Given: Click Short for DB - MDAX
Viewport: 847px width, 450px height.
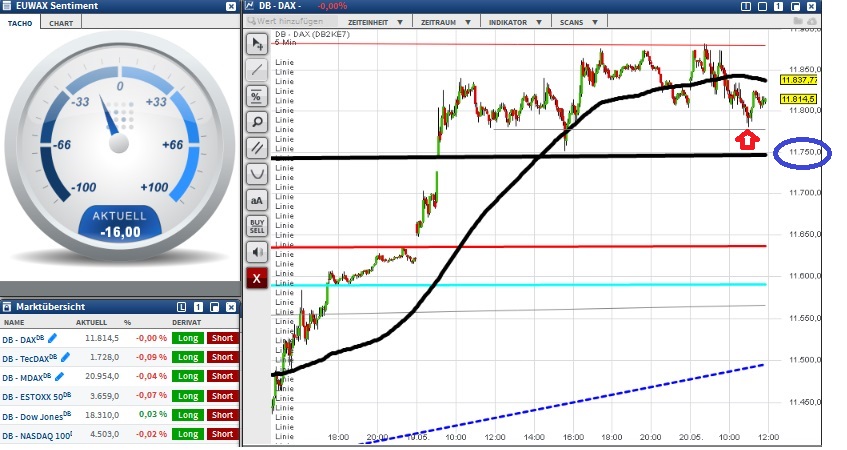Looking at the screenshot, I should [x=222, y=376].
